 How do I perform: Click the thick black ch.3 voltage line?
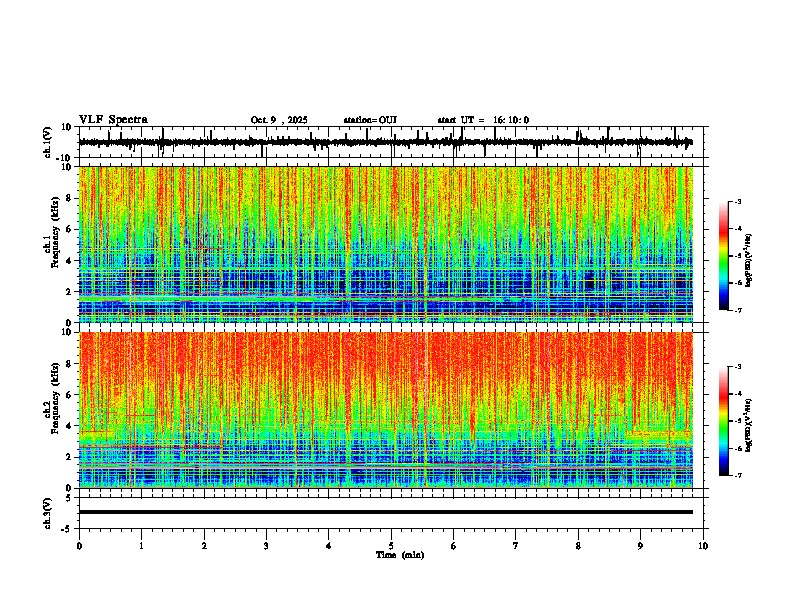[386, 512]
